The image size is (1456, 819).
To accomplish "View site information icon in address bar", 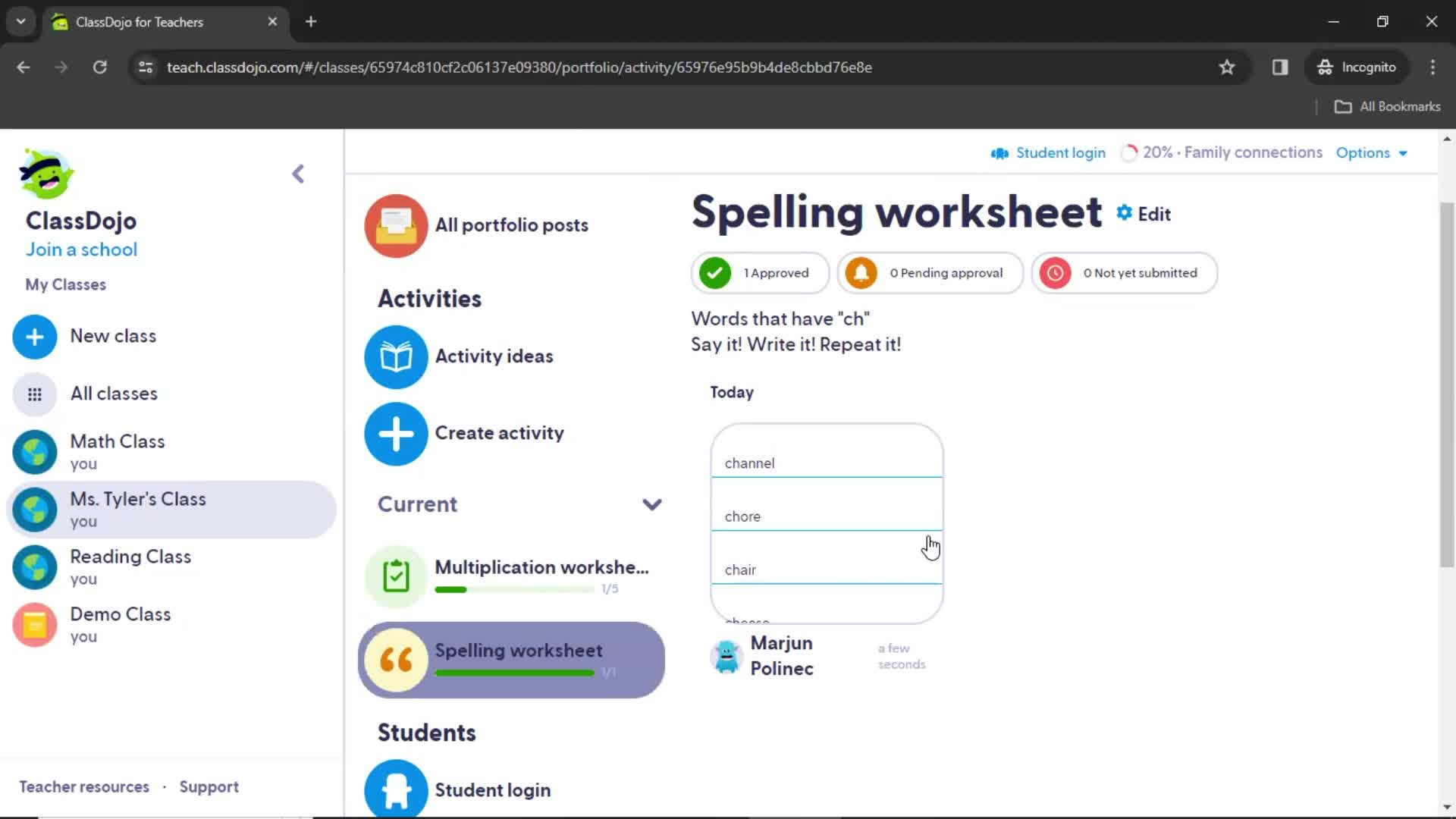I will tap(146, 67).
